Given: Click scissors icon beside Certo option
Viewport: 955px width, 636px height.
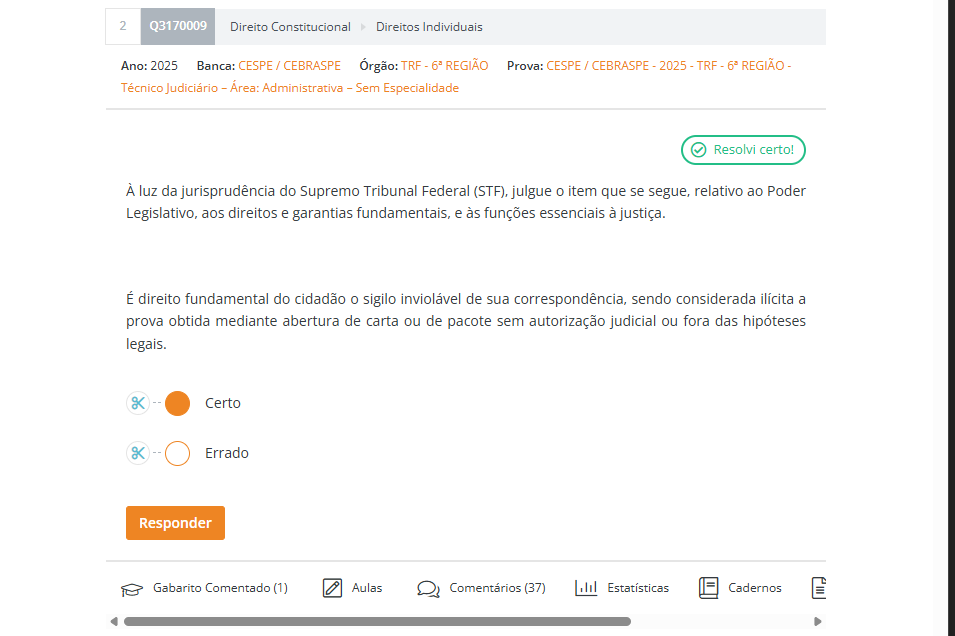Looking at the screenshot, I should [138, 403].
